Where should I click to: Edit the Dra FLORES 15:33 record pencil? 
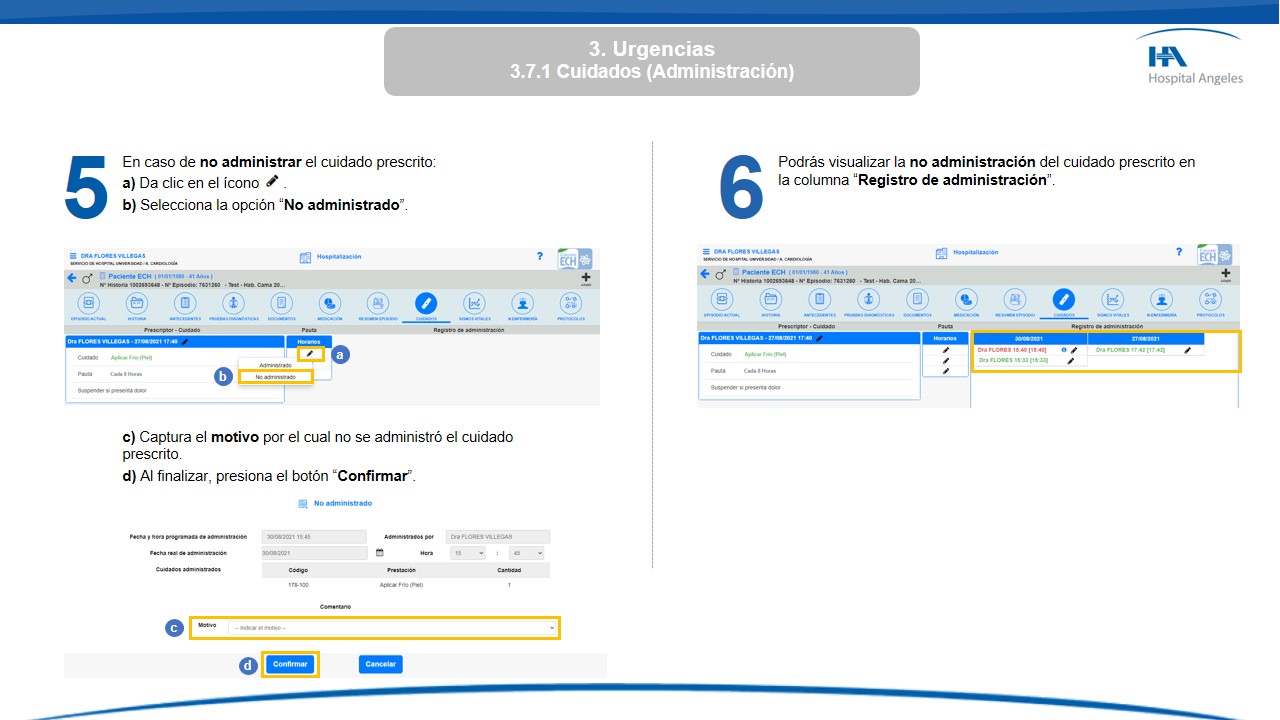[x=1071, y=361]
